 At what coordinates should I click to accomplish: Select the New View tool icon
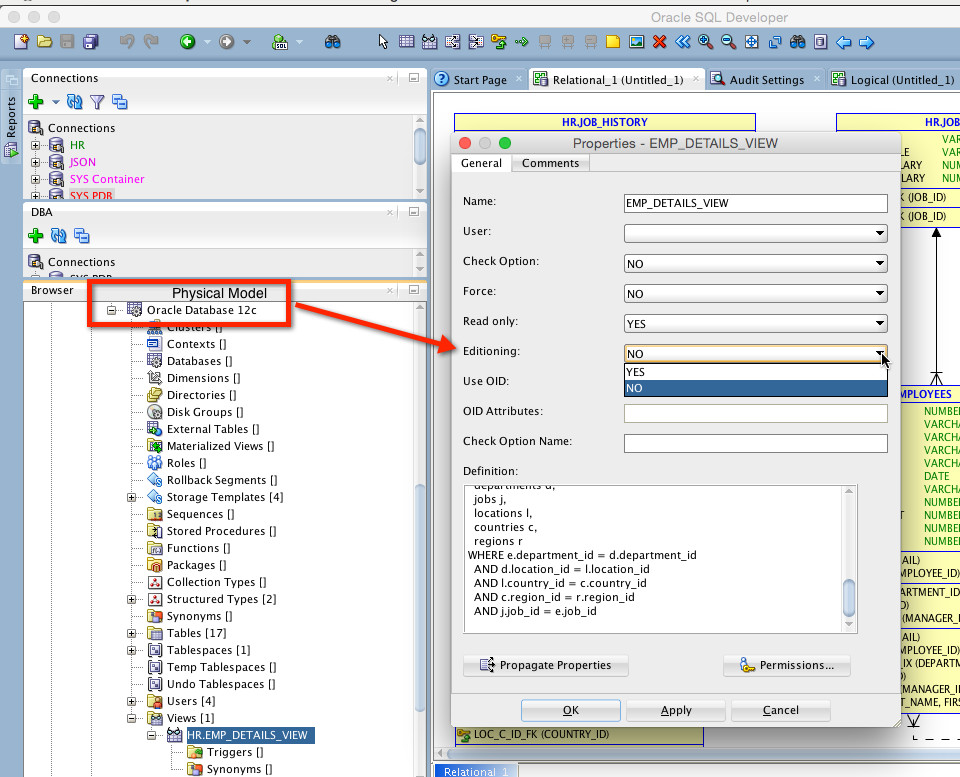[430, 42]
